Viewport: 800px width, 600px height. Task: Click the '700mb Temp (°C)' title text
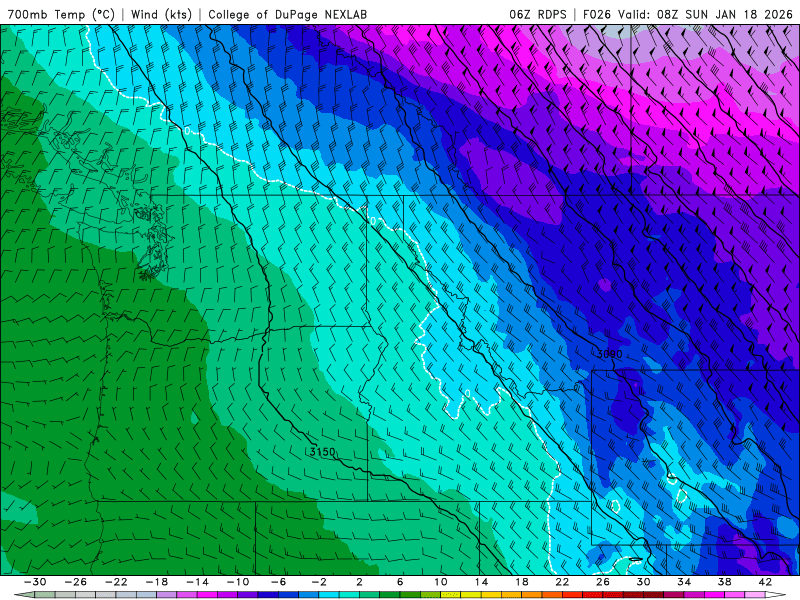coord(61,14)
